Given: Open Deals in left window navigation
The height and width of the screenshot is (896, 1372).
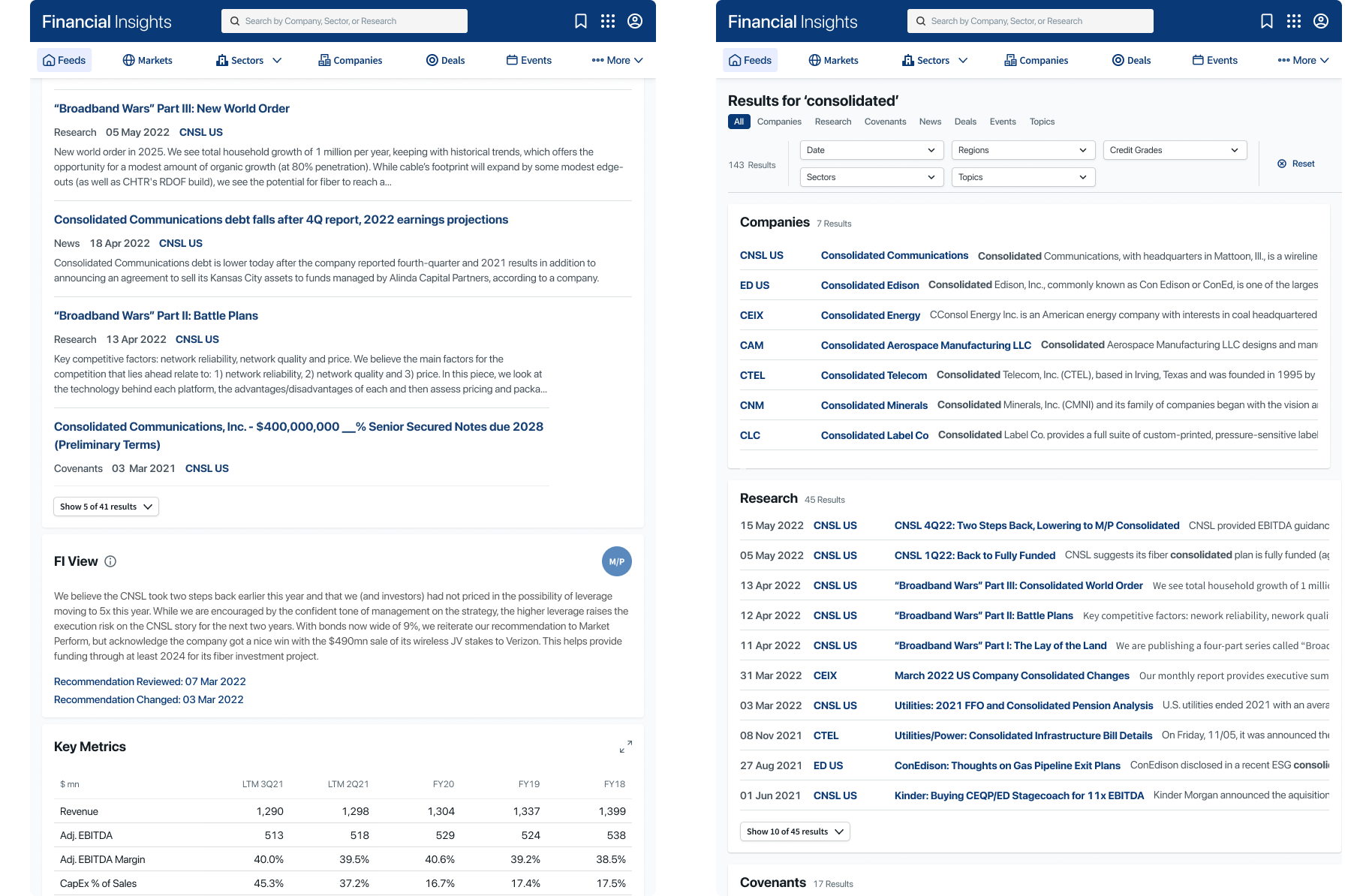Looking at the screenshot, I should click(446, 60).
